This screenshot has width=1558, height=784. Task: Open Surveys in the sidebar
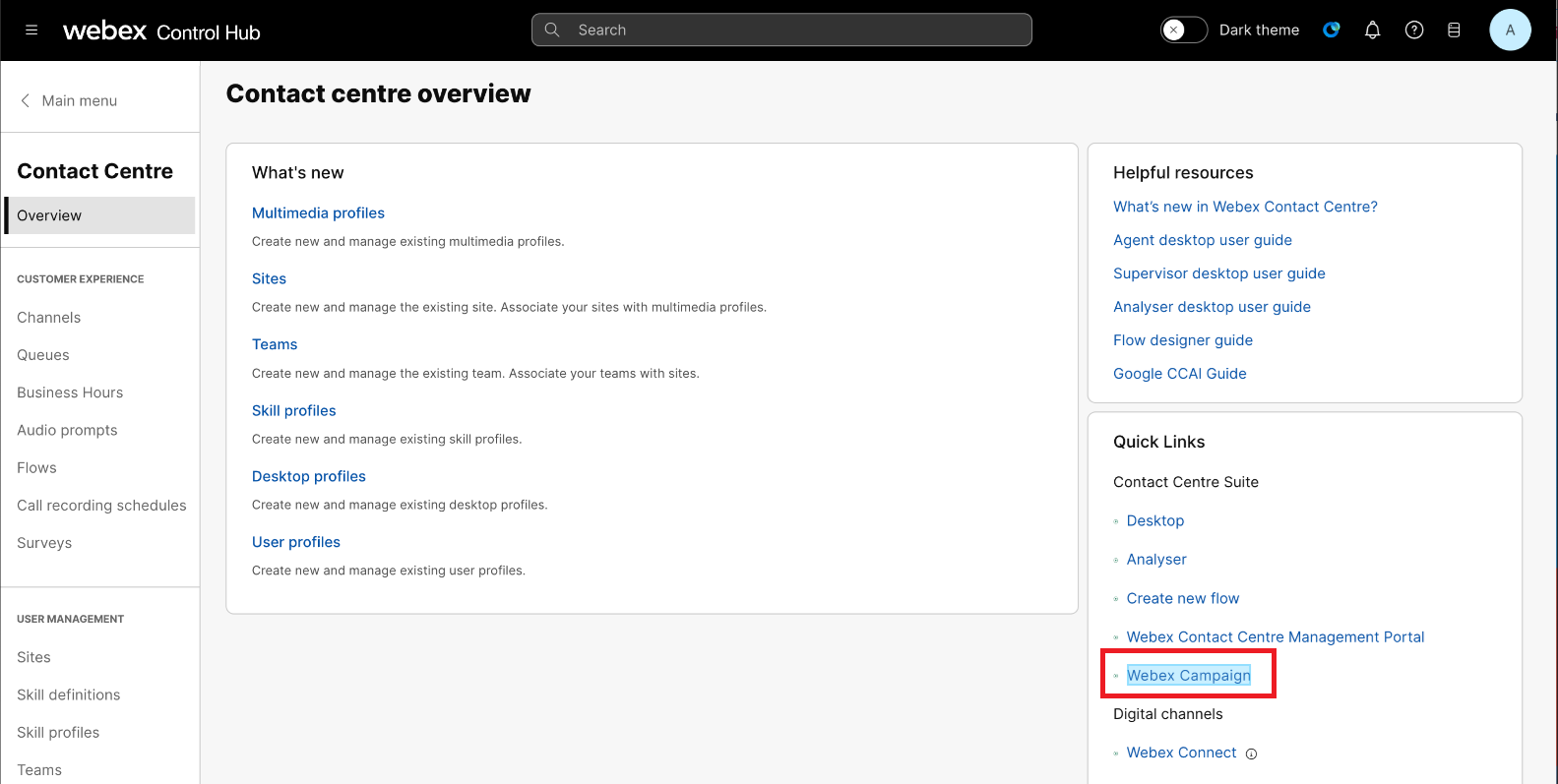[x=44, y=543]
